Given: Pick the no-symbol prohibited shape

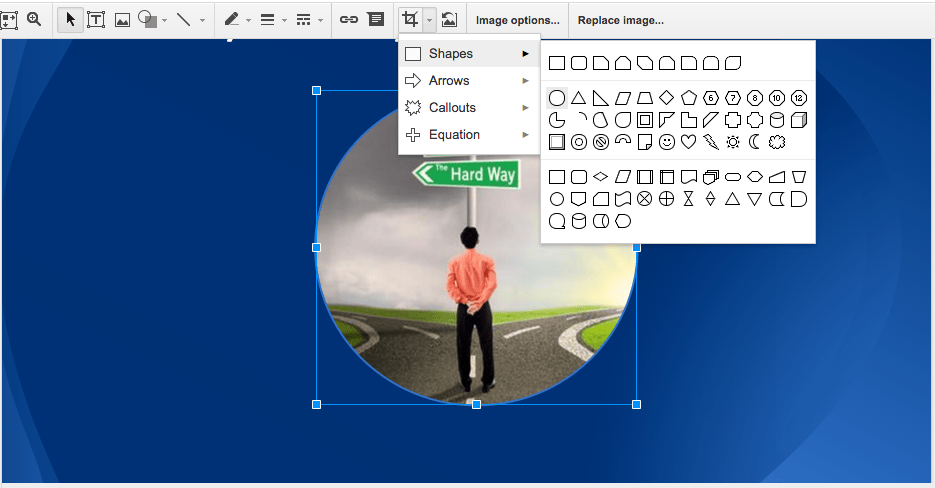Looking at the screenshot, I should coord(600,142).
